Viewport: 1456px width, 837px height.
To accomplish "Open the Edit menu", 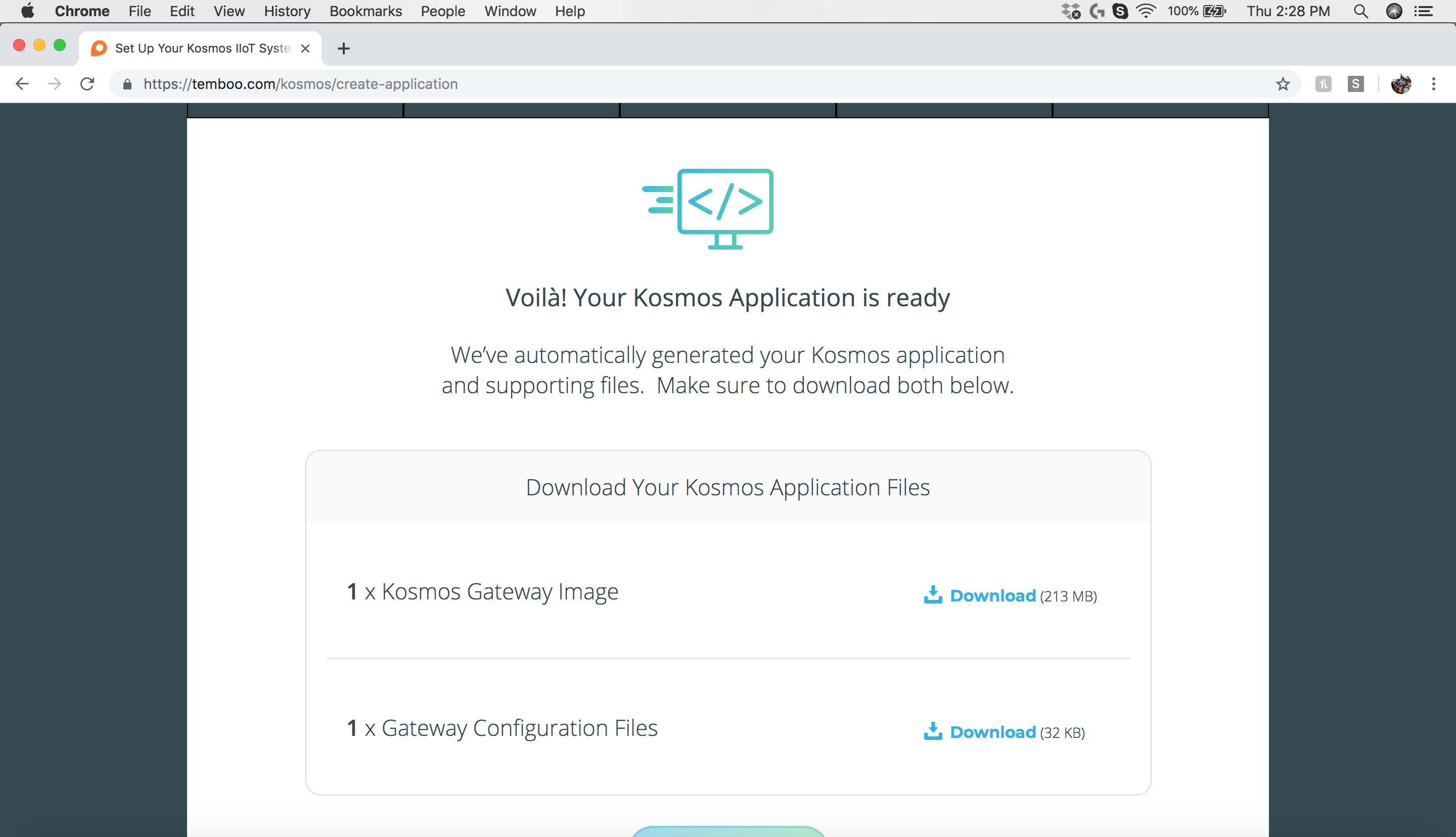I will [x=182, y=11].
